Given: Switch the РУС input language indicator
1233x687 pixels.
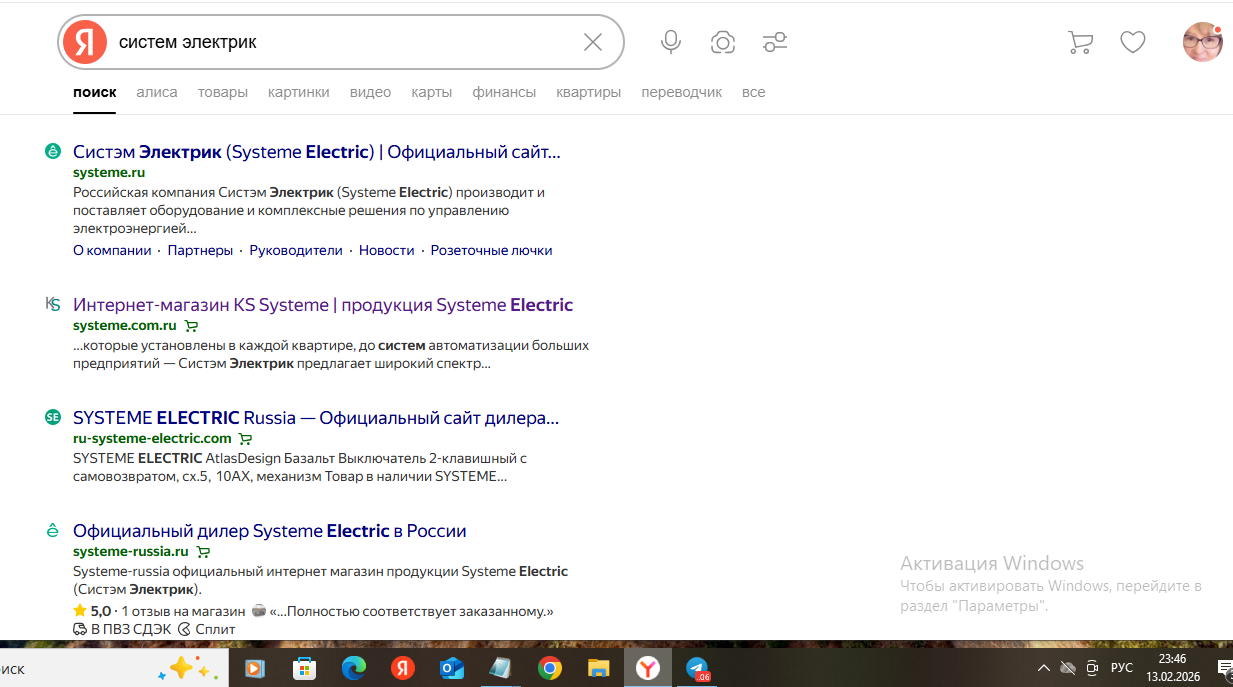Looking at the screenshot, I should (1122, 668).
